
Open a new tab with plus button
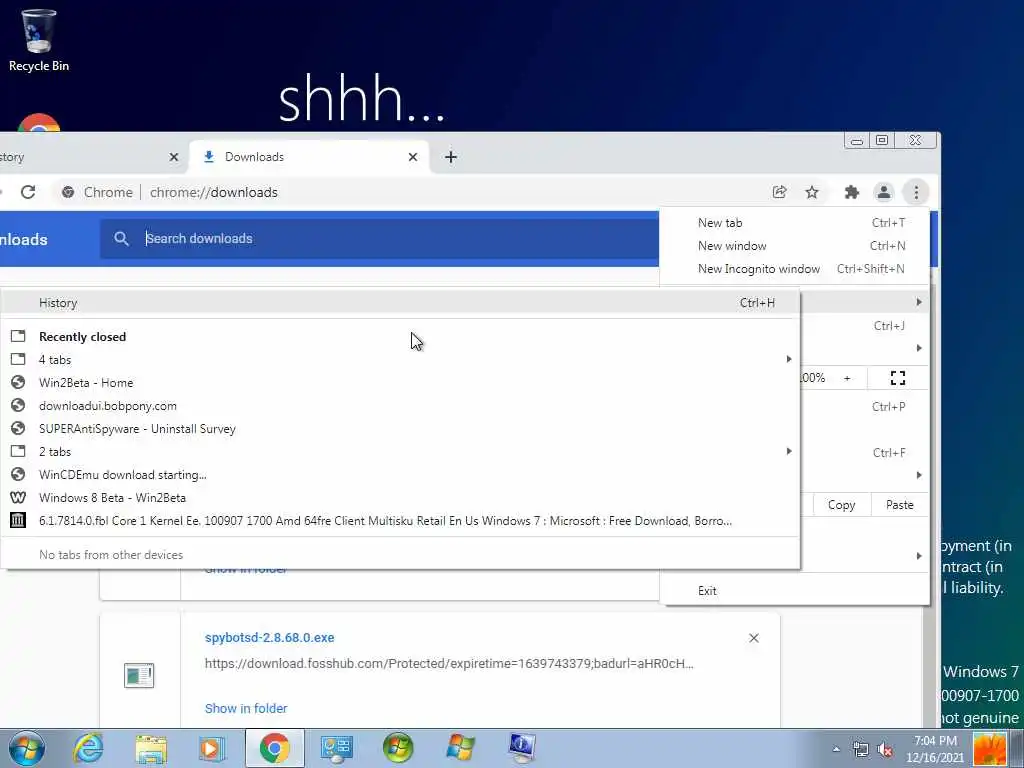(451, 157)
